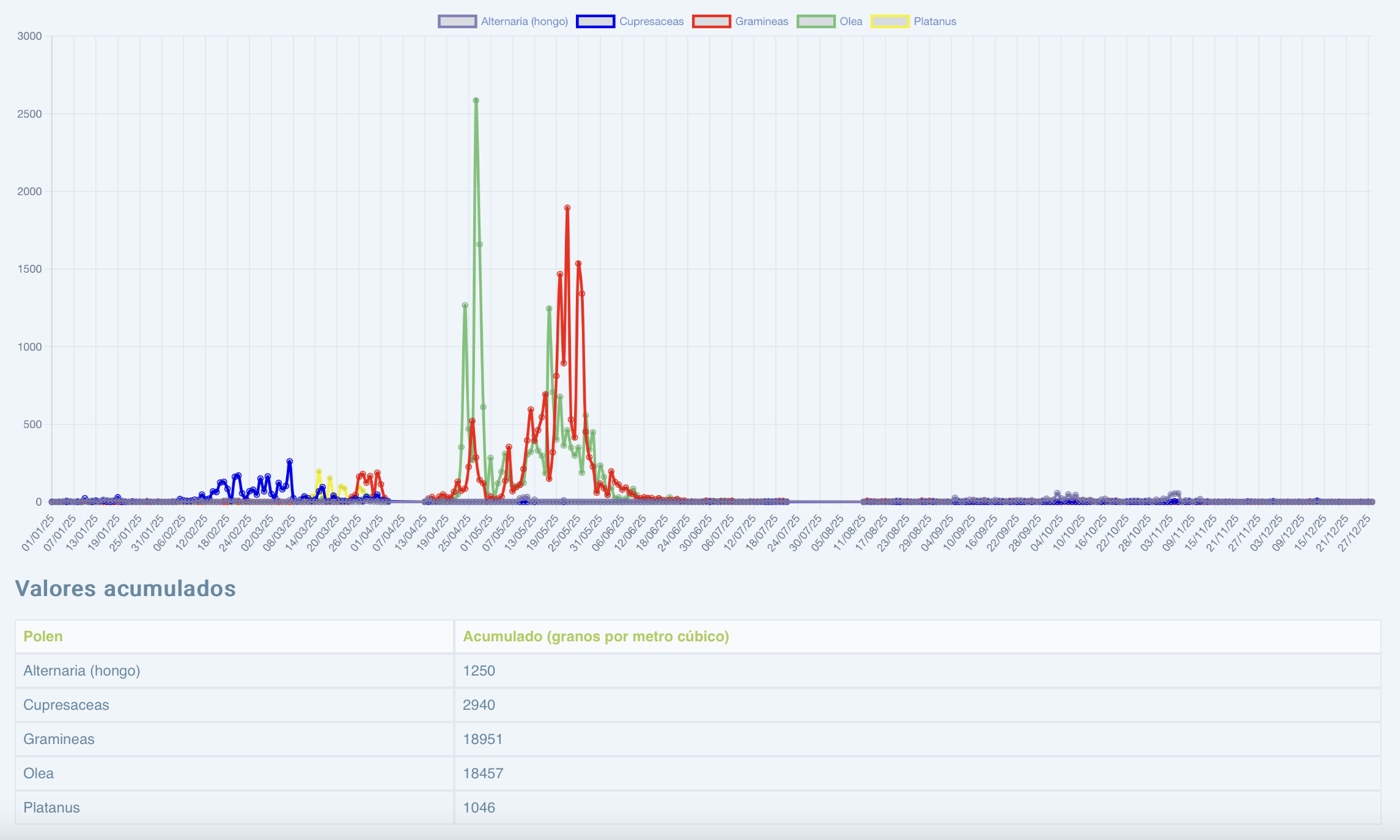This screenshot has height=840, width=1400.
Task: Click the blue Cupresaceas legend swatch
Action: pos(595,21)
